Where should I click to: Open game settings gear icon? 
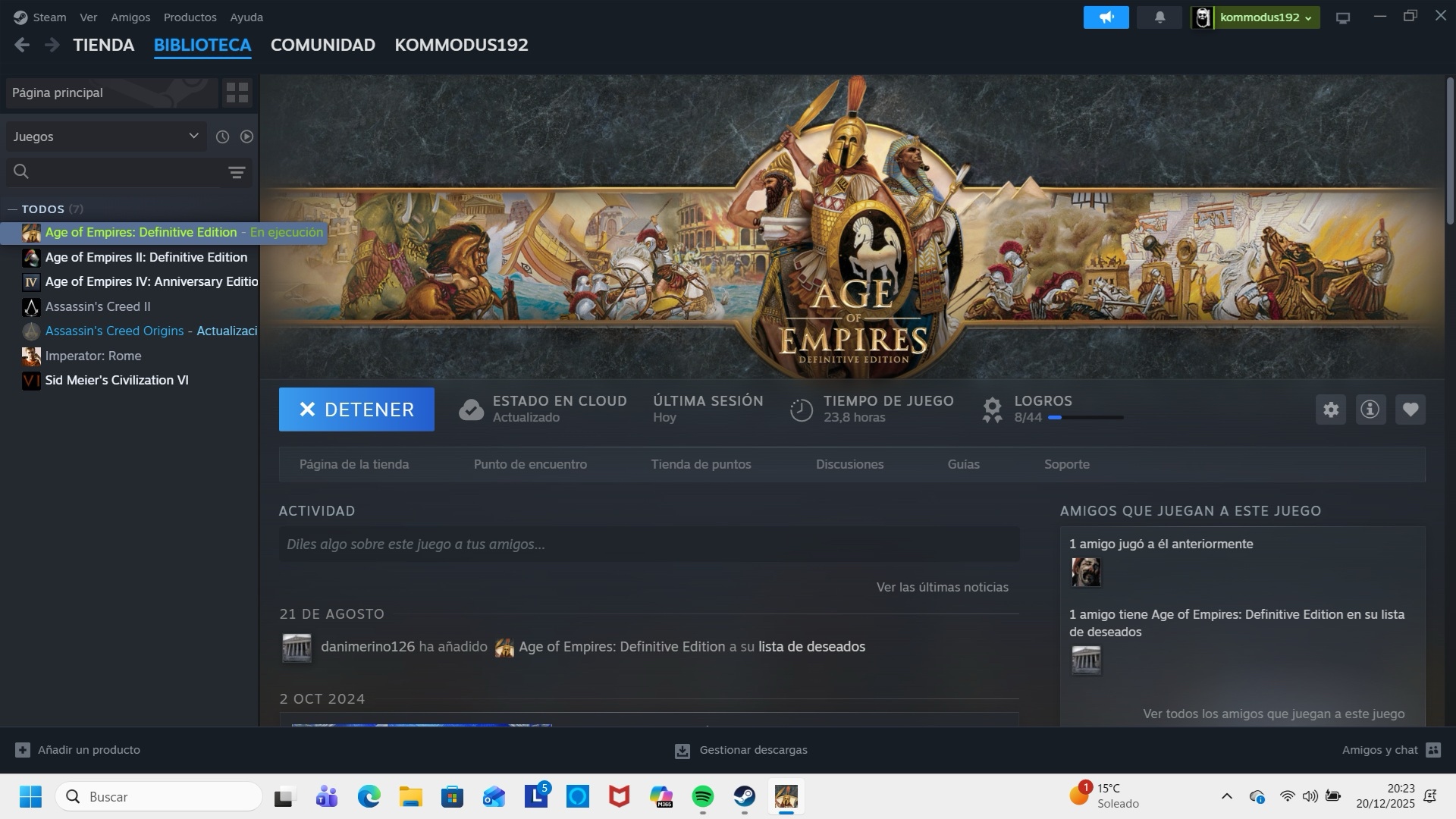[1331, 409]
